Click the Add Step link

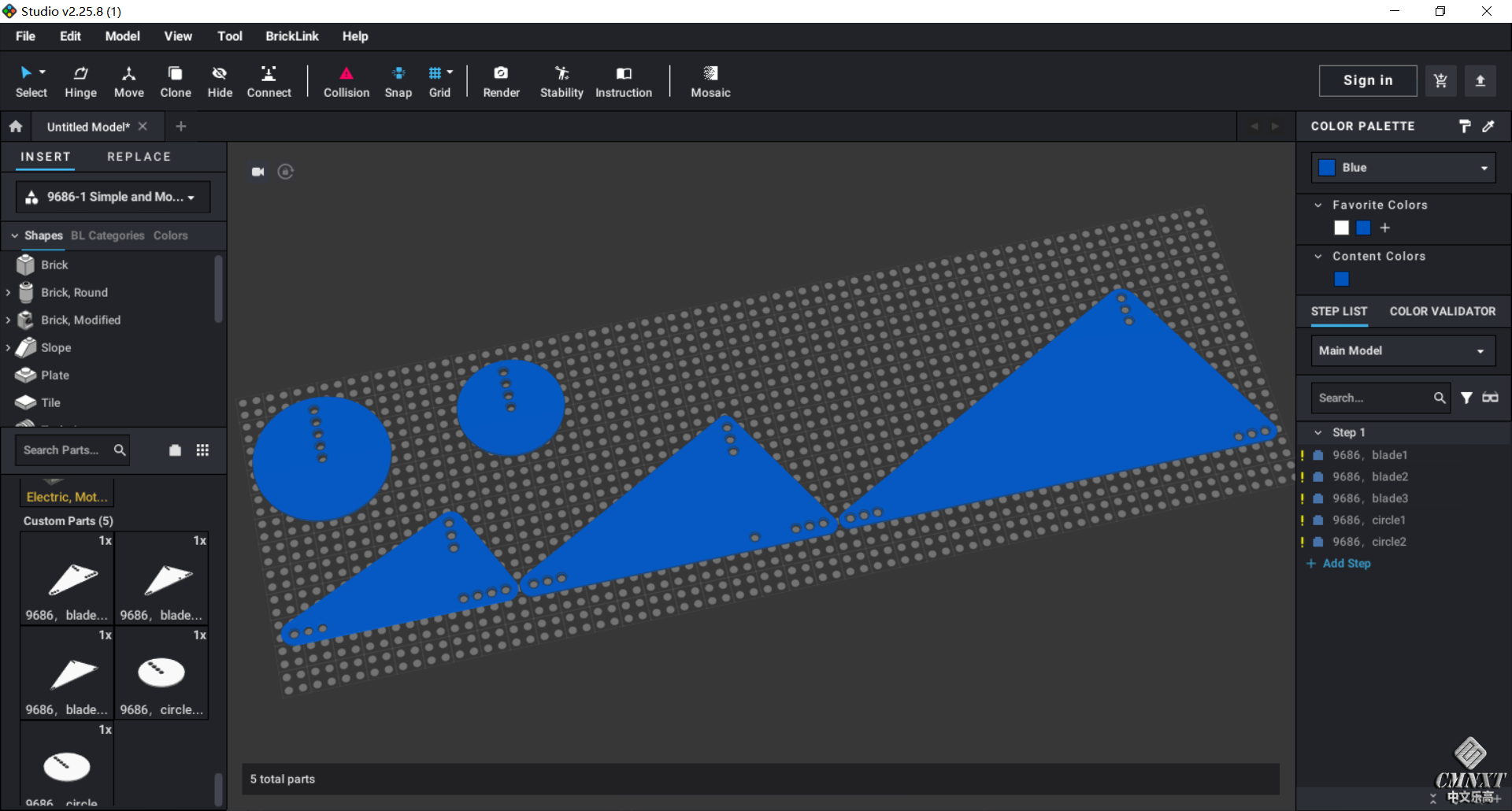click(x=1339, y=564)
